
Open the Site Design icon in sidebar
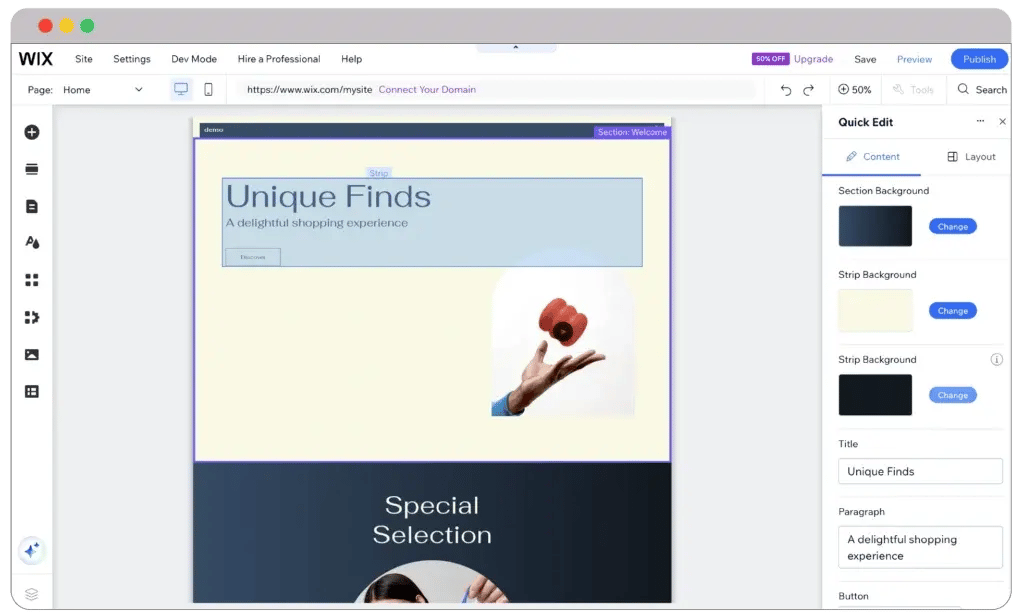click(x=31, y=243)
